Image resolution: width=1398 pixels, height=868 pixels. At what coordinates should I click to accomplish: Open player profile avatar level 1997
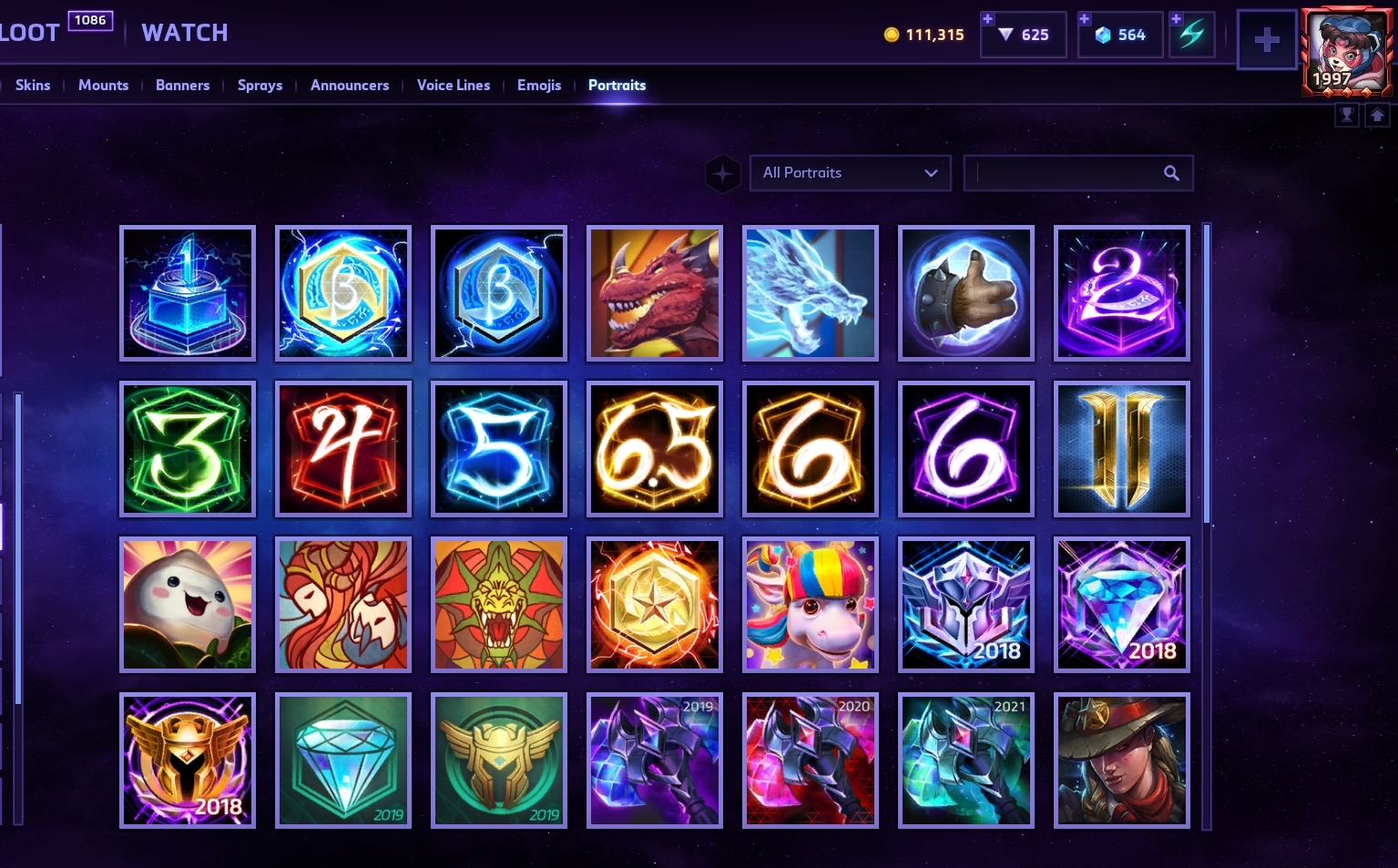(x=1346, y=52)
